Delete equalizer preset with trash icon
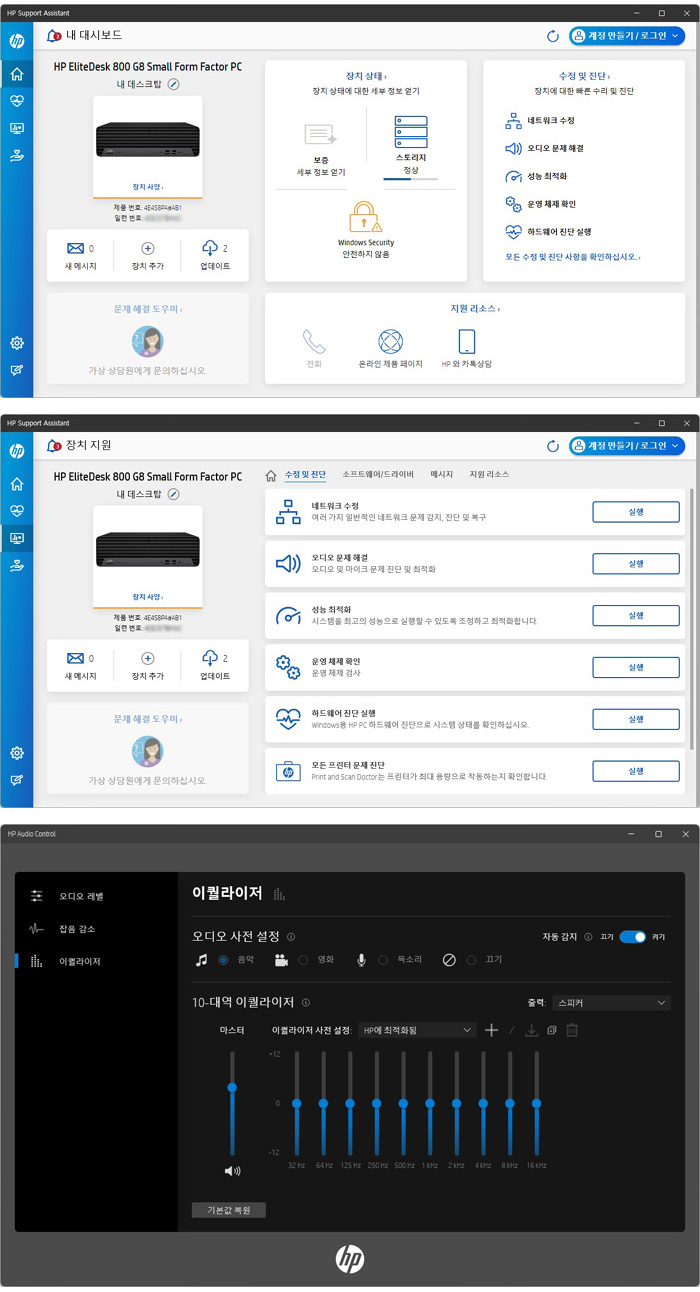The height and width of the screenshot is (1292, 700). tap(571, 1030)
